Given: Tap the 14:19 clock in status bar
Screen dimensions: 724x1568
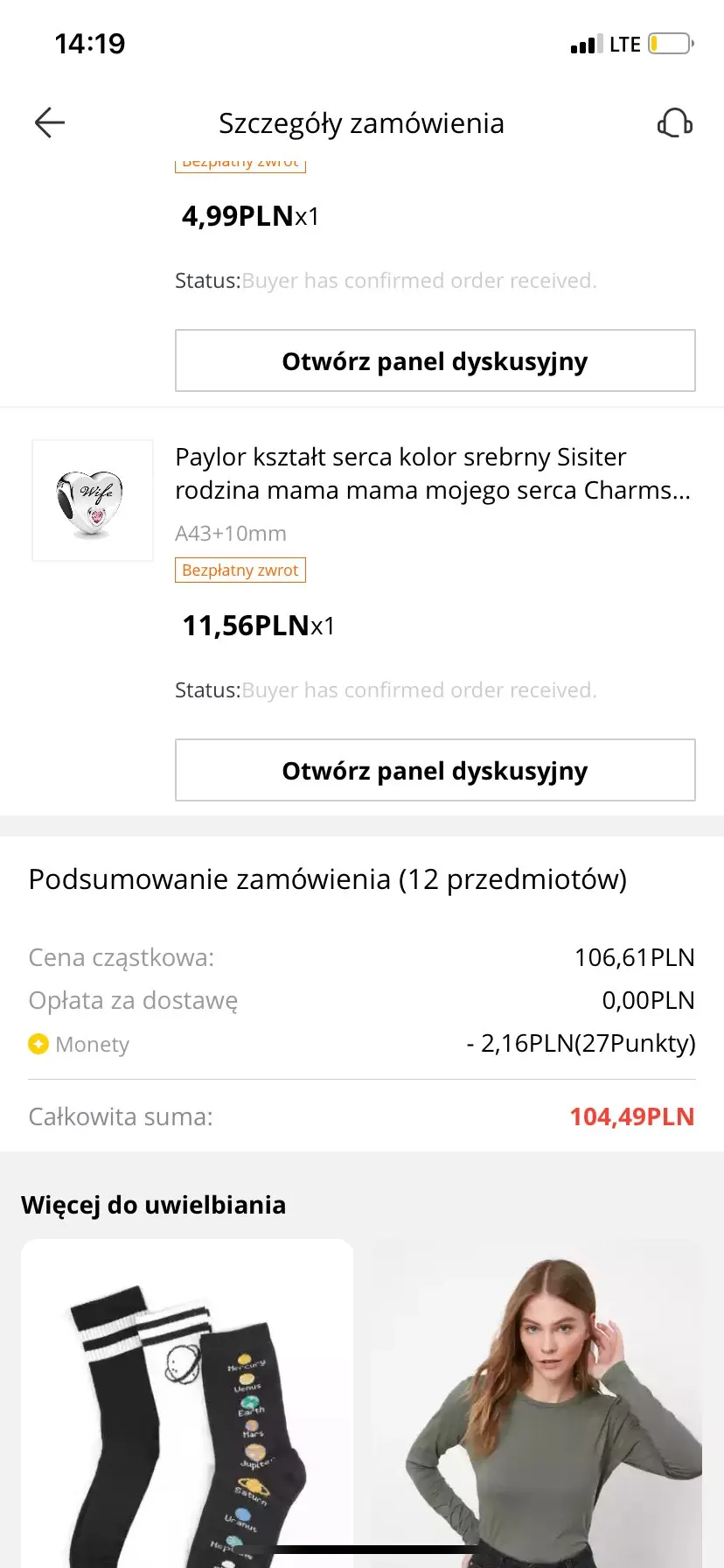Looking at the screenshot, I should point(90,44).
